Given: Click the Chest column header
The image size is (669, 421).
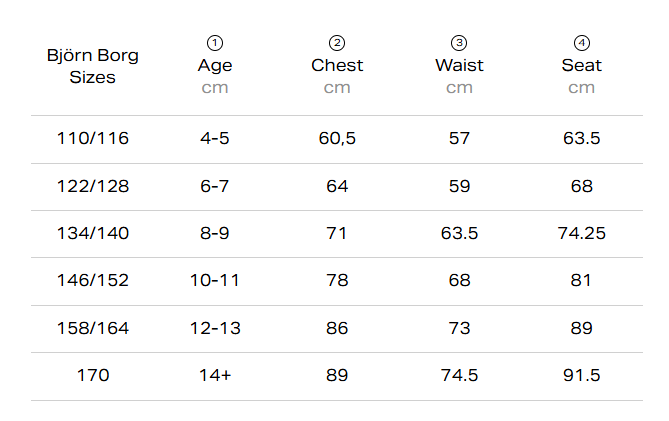Looking at the screenshot, I should click(337, 65).
